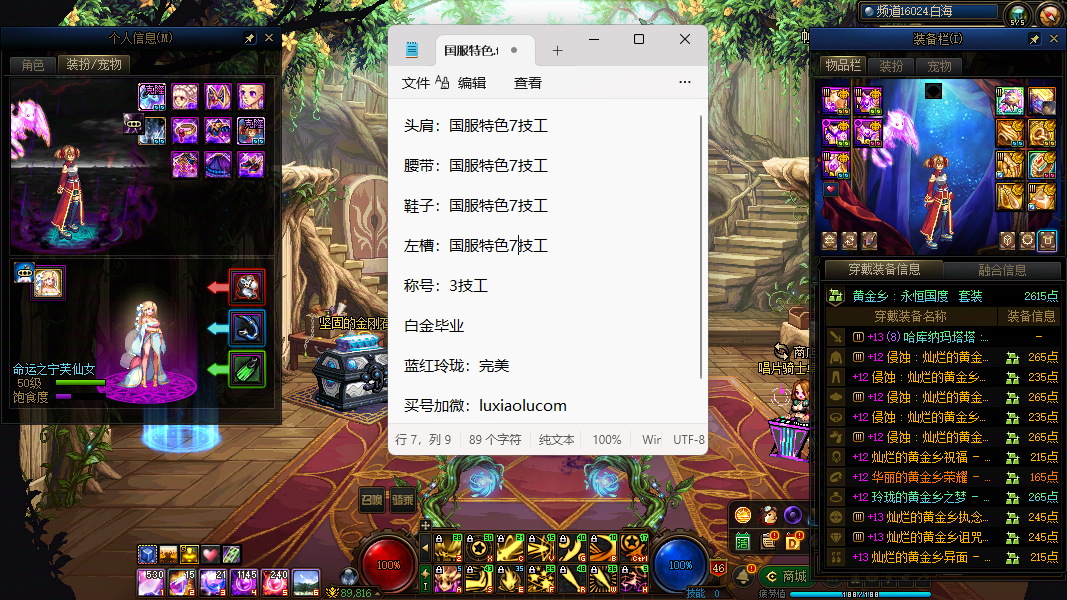Open the 100% zoom level selector
The width and height of the screenshot is (1067, 600).
(606, 439)
